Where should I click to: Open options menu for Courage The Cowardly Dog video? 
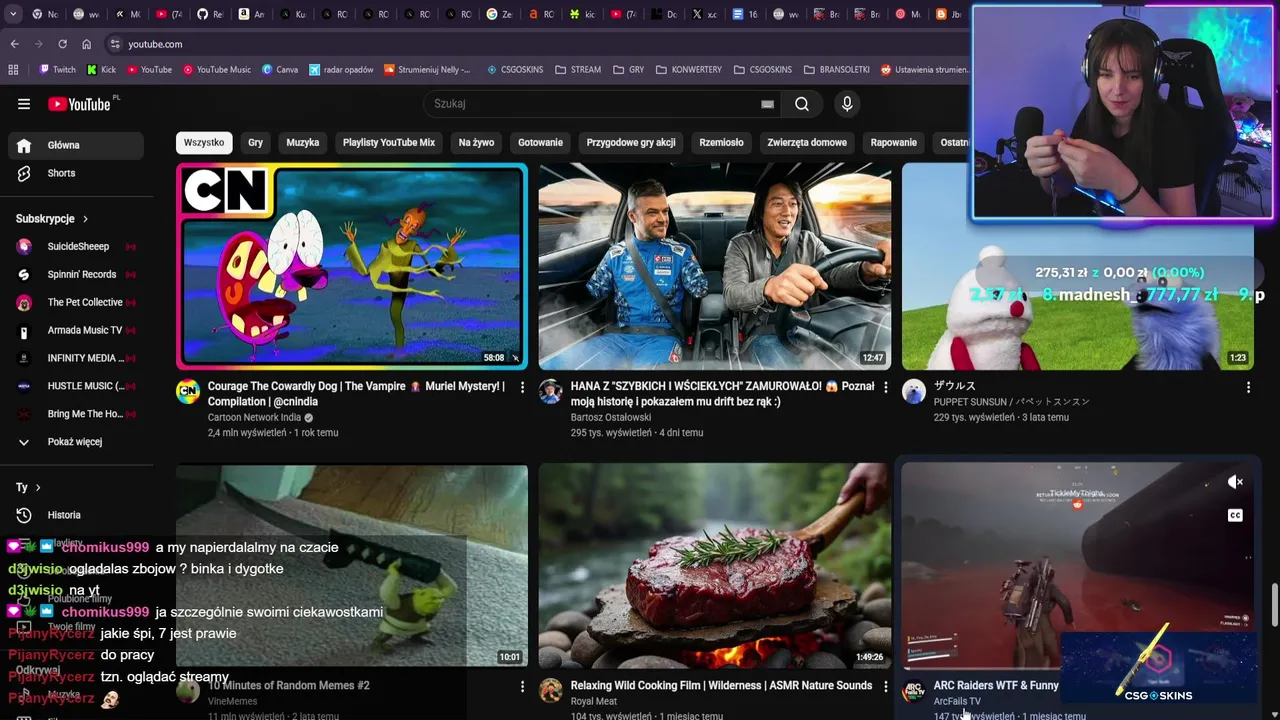[x=522, y=387]
